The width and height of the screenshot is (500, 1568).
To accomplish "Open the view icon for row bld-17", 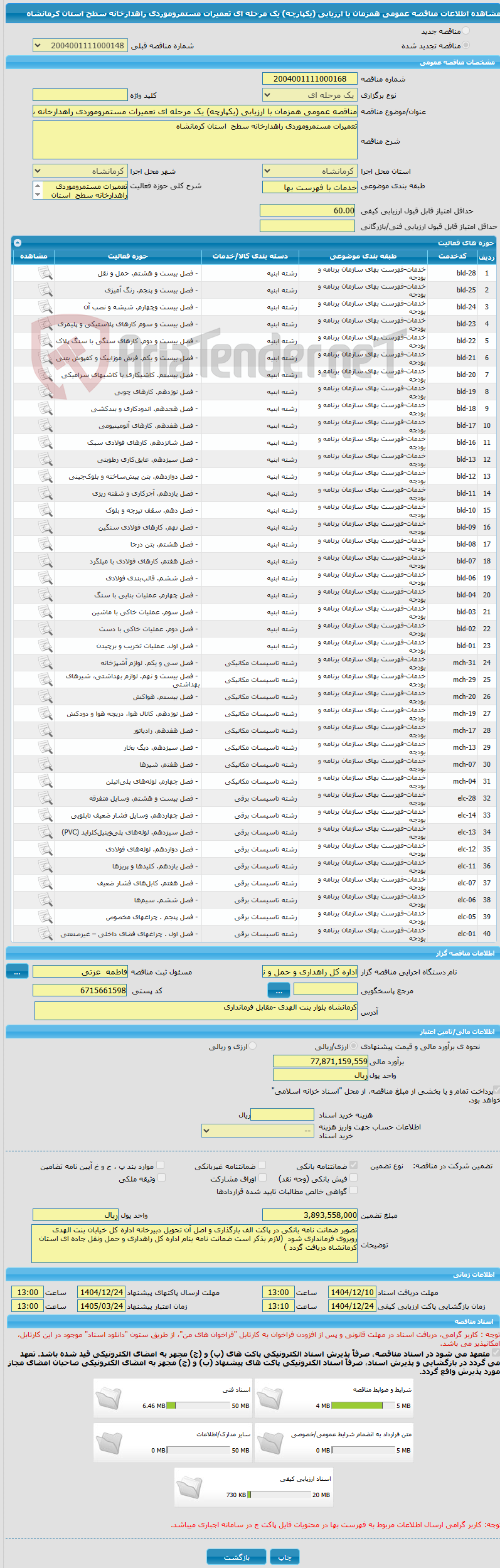I will pos(45,425).
